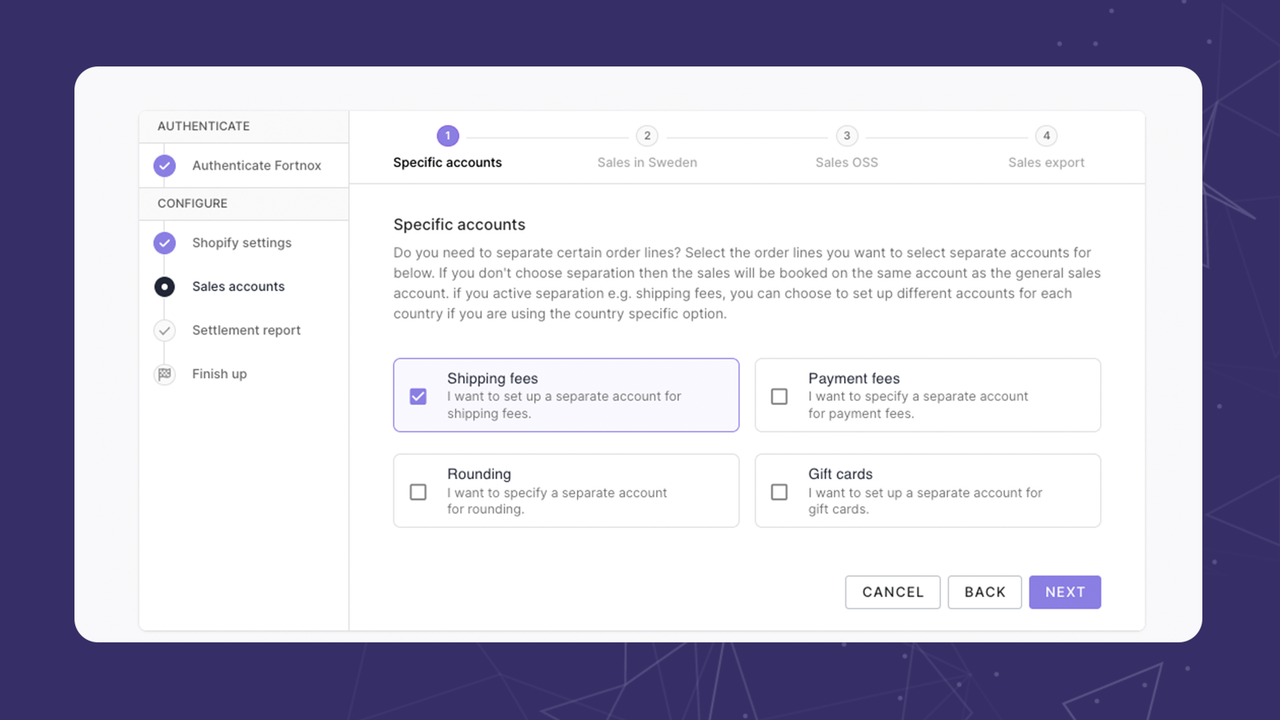The height and width of the screenshot is (720, 1280).
Task: Click the Sales accounts sidebar item
Action: [x=238, y=287]
